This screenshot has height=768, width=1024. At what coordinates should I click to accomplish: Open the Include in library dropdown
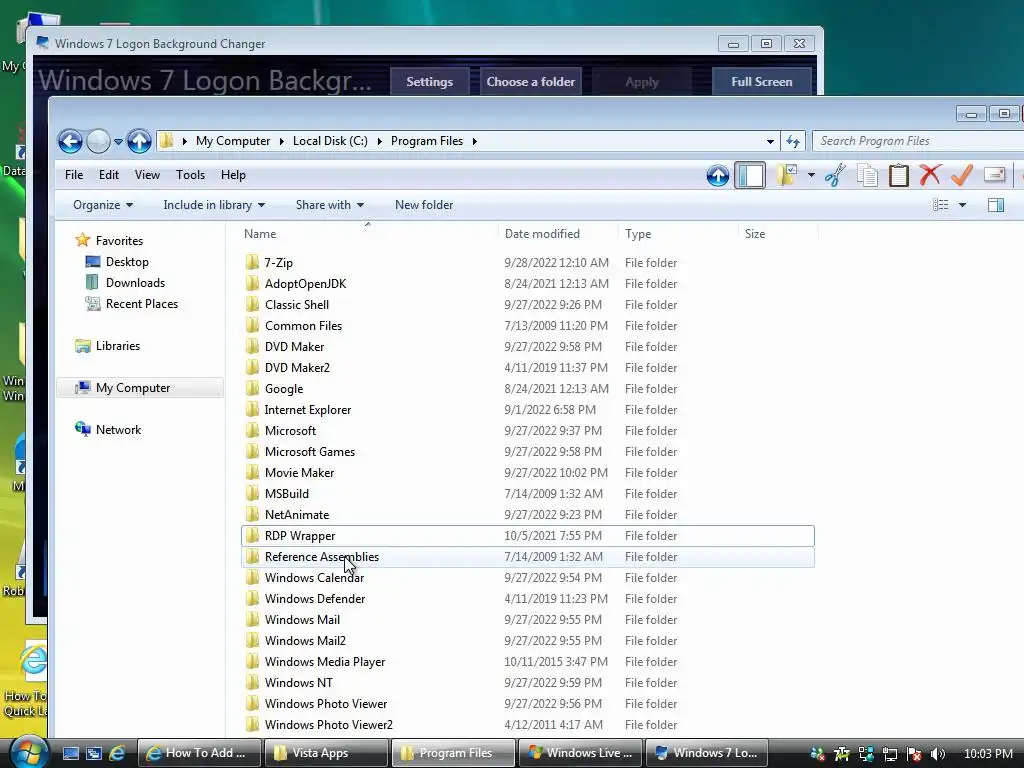click(214, 205)
